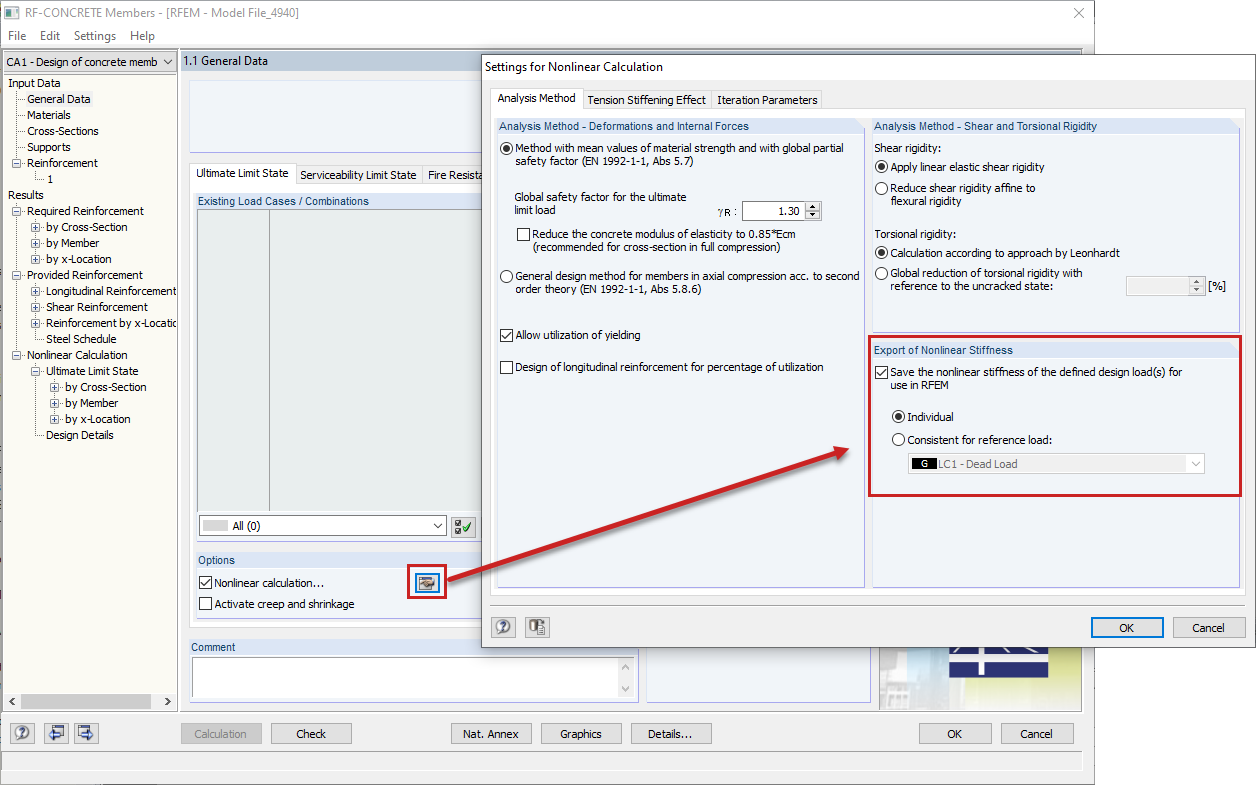The width and height of the screenshot is (1256, 785).
Task: Open the File menu
Action: point(17,36)
